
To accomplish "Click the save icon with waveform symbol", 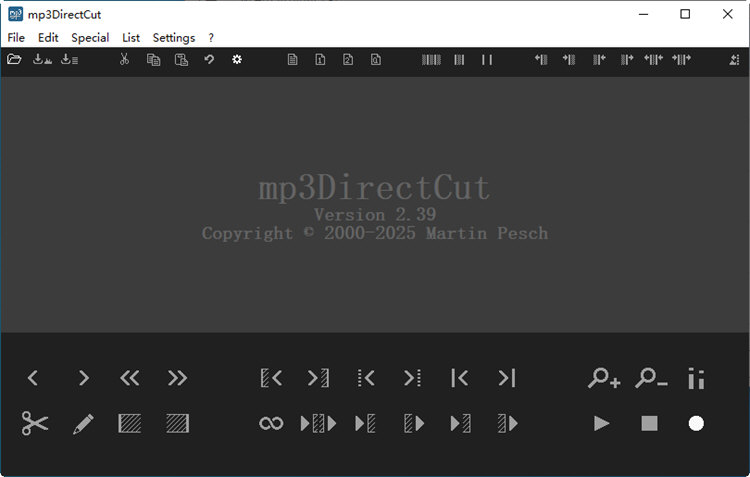I will pyautogui.click(x=42, y=59).
